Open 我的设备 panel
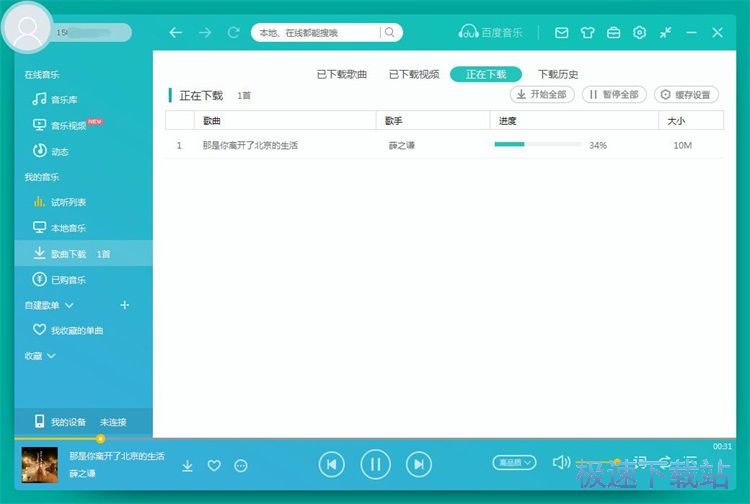The width and height of the screenshot is (750, 504). [x=83, y=422]
